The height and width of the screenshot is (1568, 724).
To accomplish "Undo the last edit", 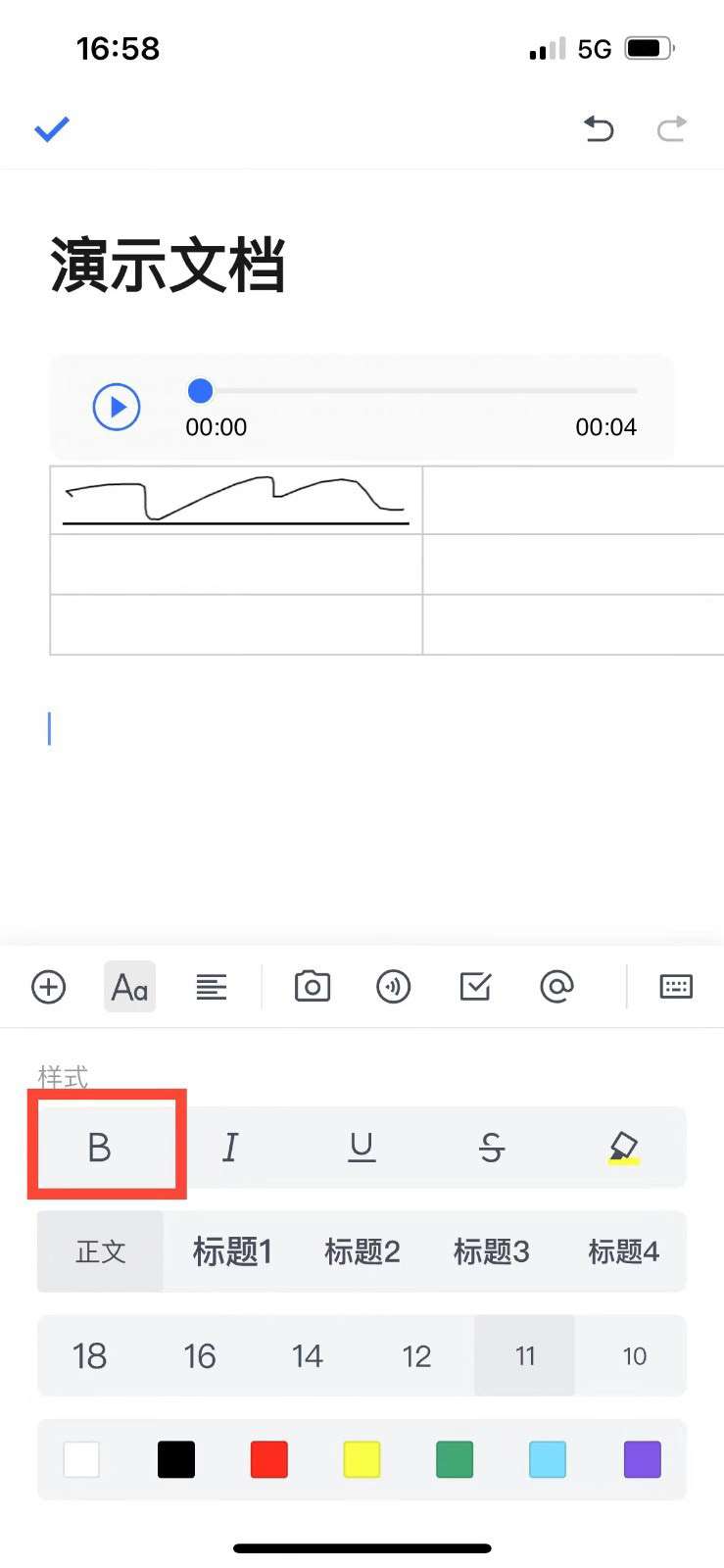I will click(x=599, y=128).
